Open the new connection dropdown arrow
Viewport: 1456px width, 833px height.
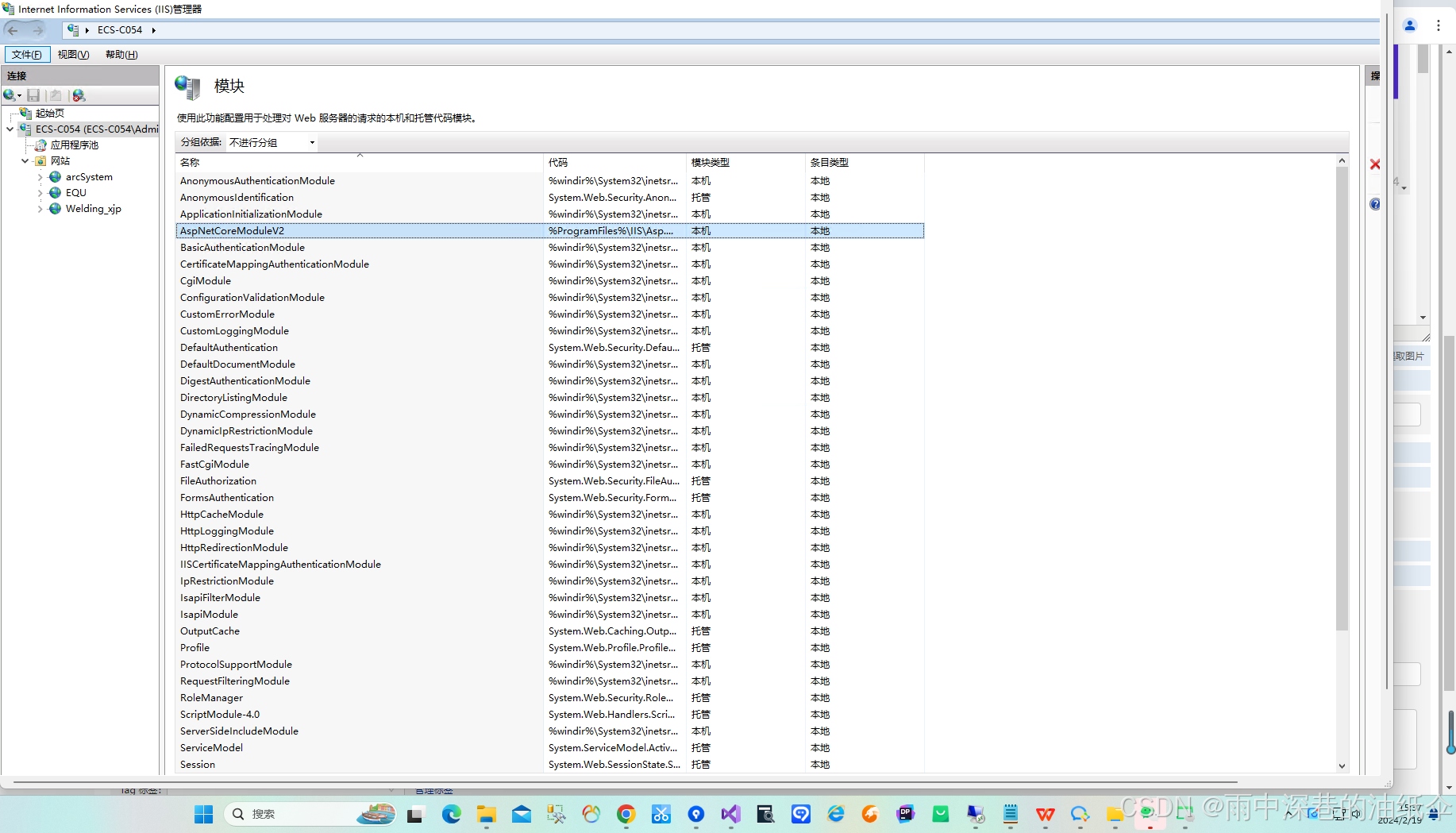coord(19,96)
